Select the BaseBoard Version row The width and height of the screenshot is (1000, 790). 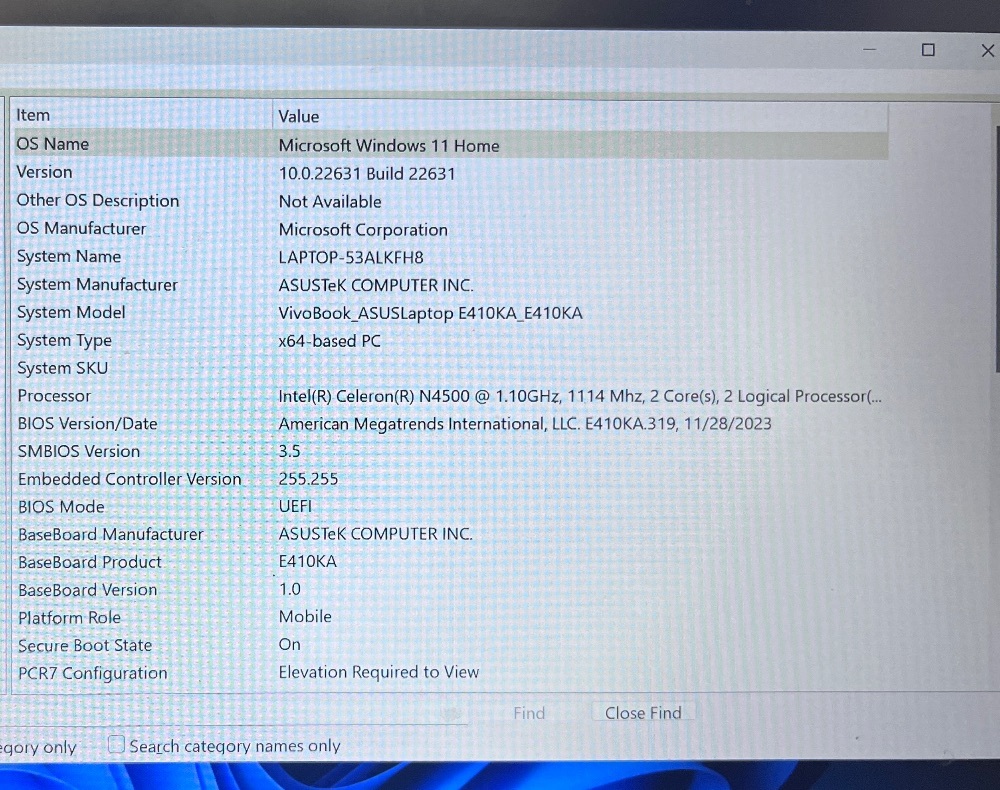click(450, 590)
